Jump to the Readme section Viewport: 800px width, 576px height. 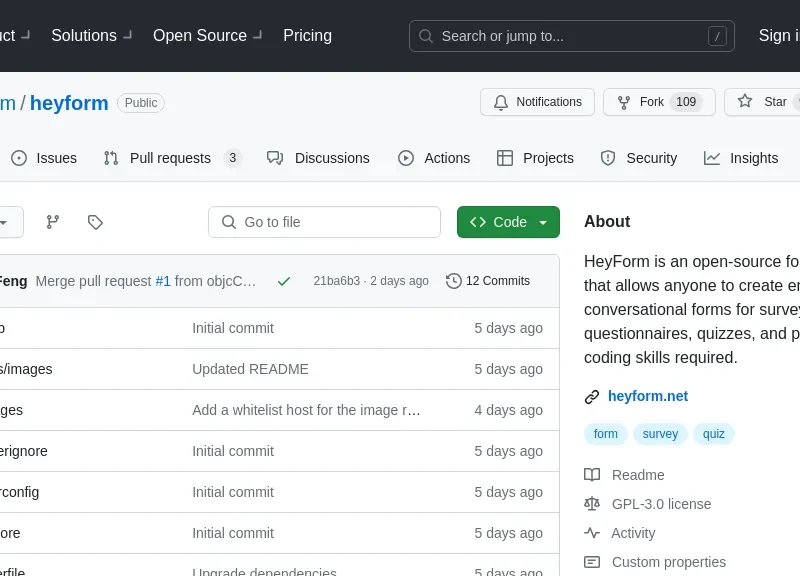624,475
